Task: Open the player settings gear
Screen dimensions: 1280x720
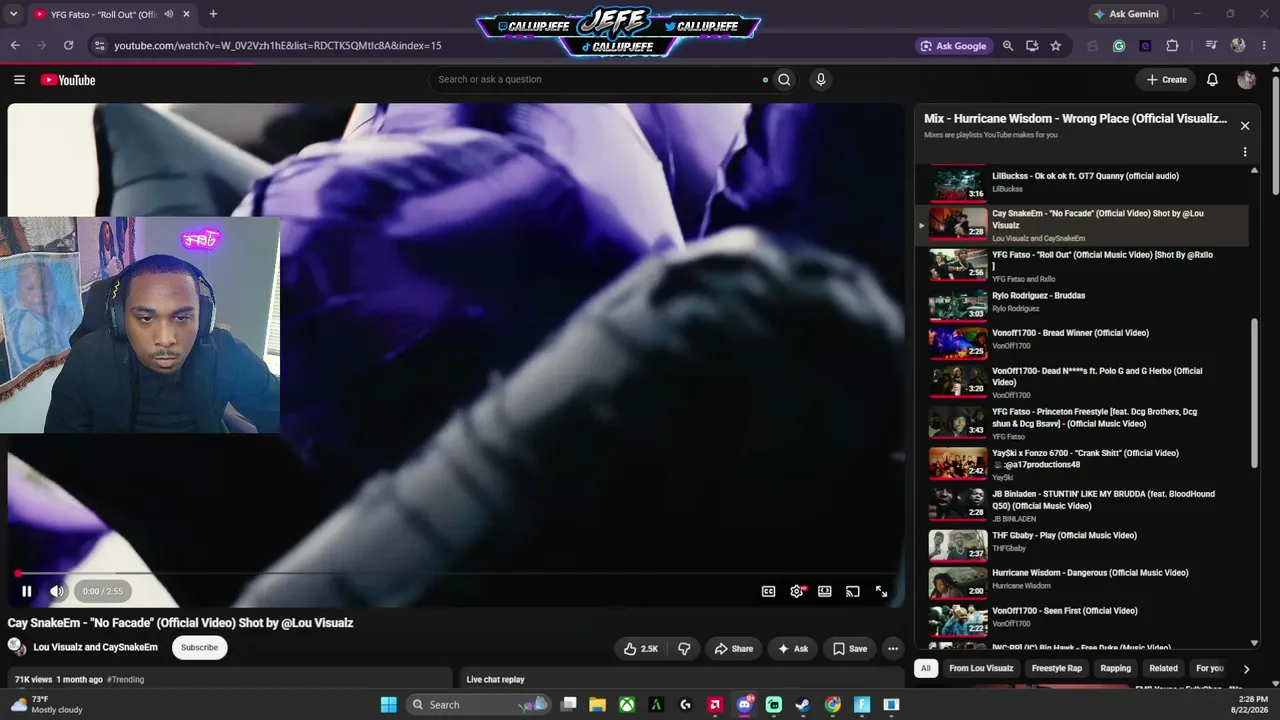Action: point(797,591)
